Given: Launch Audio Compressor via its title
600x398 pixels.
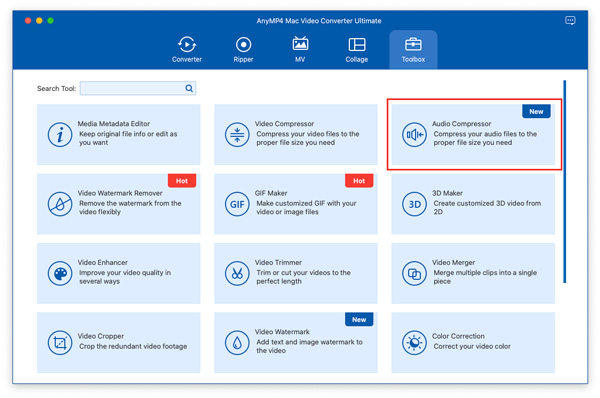Looking at the screenshot, I should (x=461, y=124).
